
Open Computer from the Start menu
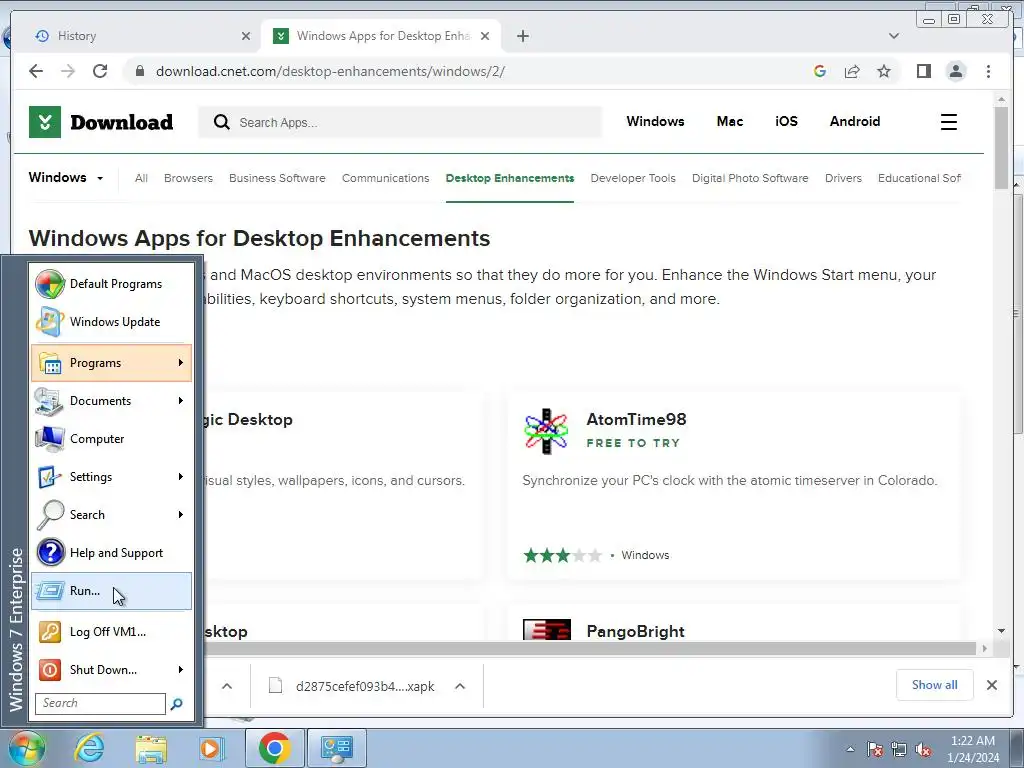pyautogui.click(x=112, y=439)
